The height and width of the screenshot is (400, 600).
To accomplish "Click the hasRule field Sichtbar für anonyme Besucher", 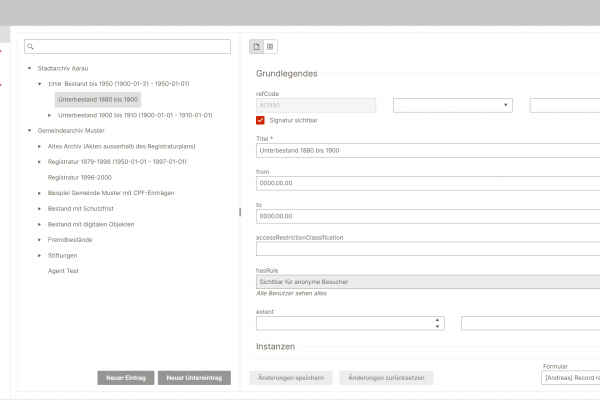I will coord(428,282).
